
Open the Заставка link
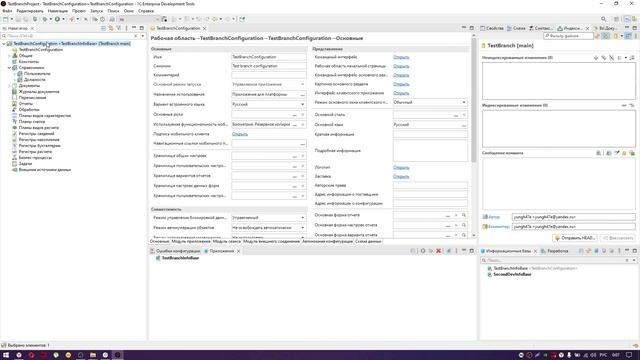[x=401, y=177]
